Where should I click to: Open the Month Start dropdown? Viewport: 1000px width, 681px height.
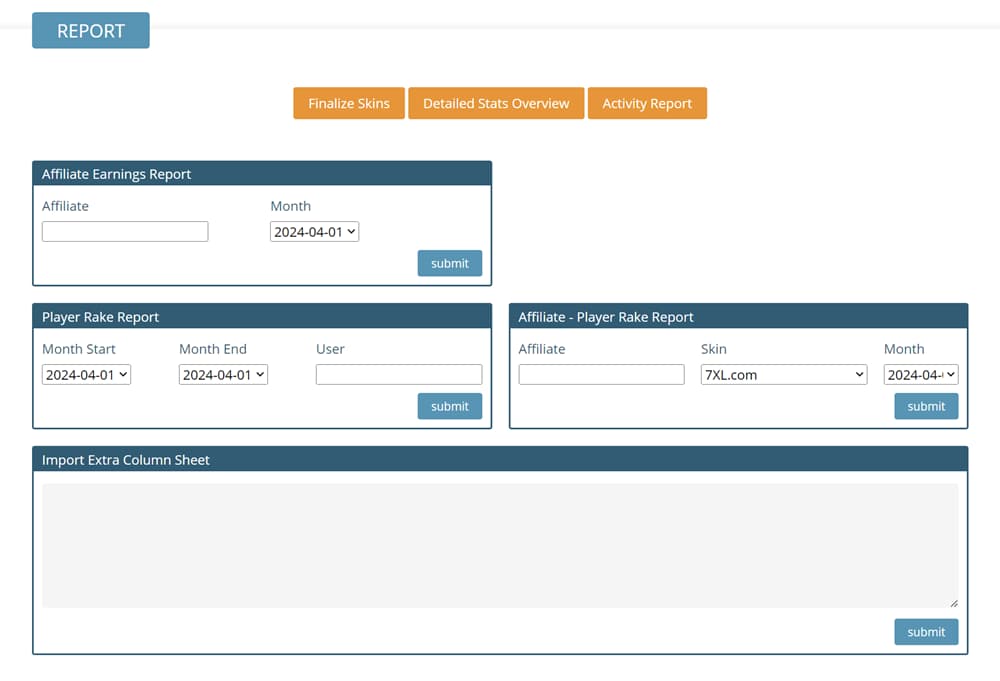[86, 375]
